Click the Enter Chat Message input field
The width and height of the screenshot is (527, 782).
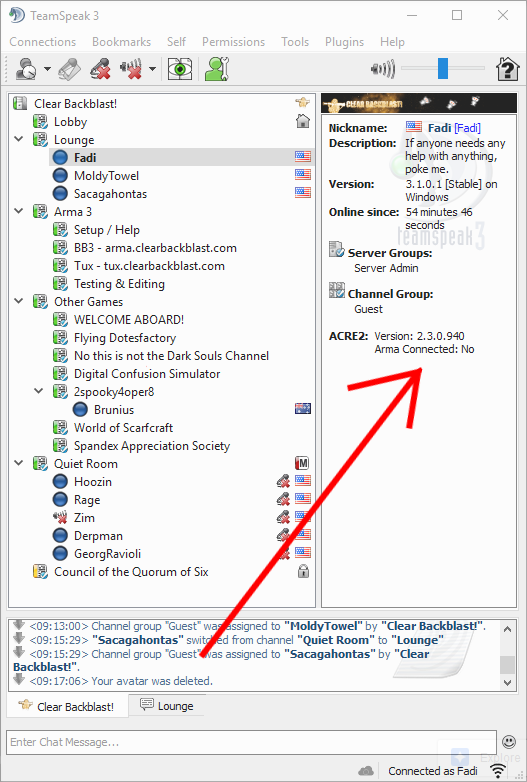pyautogui.click(x=251, y=742)
